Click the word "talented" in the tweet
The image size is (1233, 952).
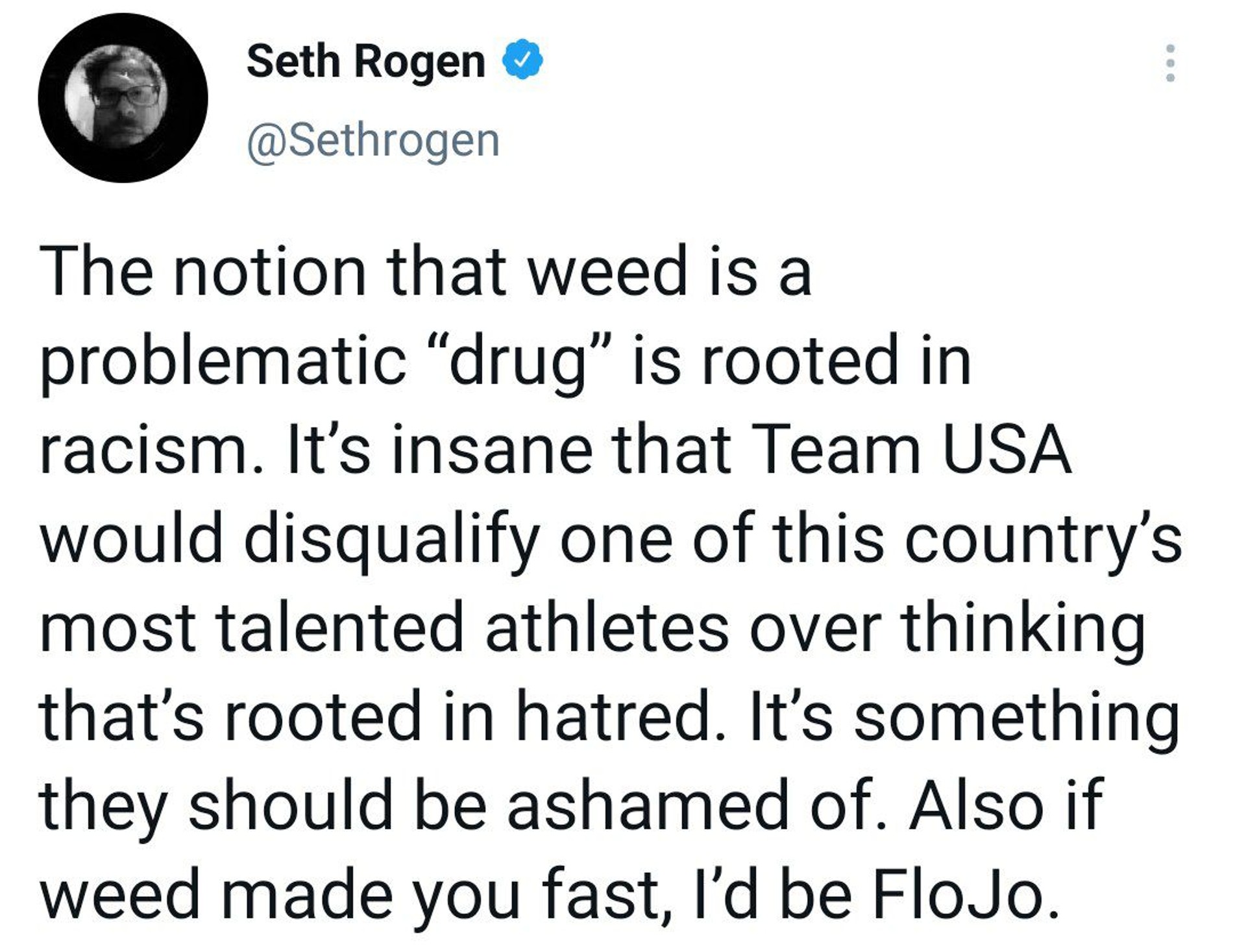(x=339, y=628)
